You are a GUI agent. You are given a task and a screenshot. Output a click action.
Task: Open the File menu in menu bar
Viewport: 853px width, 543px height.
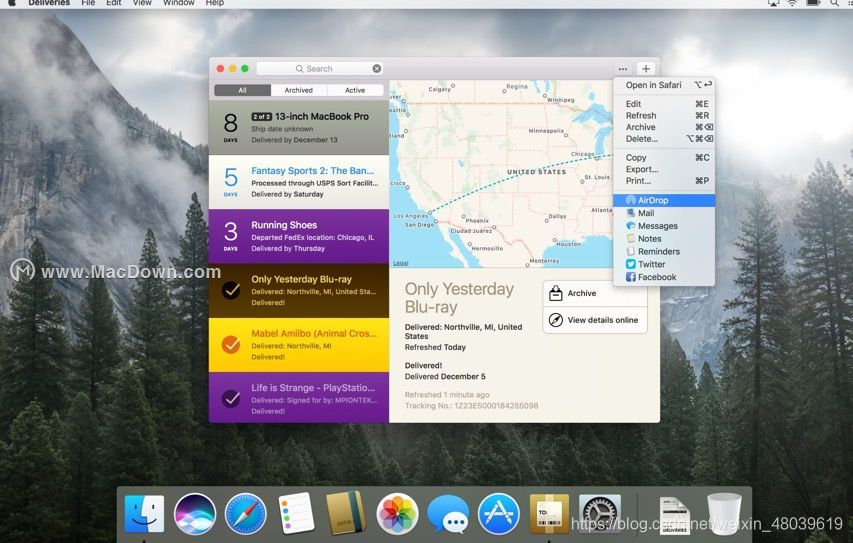[x=88, y=3]
